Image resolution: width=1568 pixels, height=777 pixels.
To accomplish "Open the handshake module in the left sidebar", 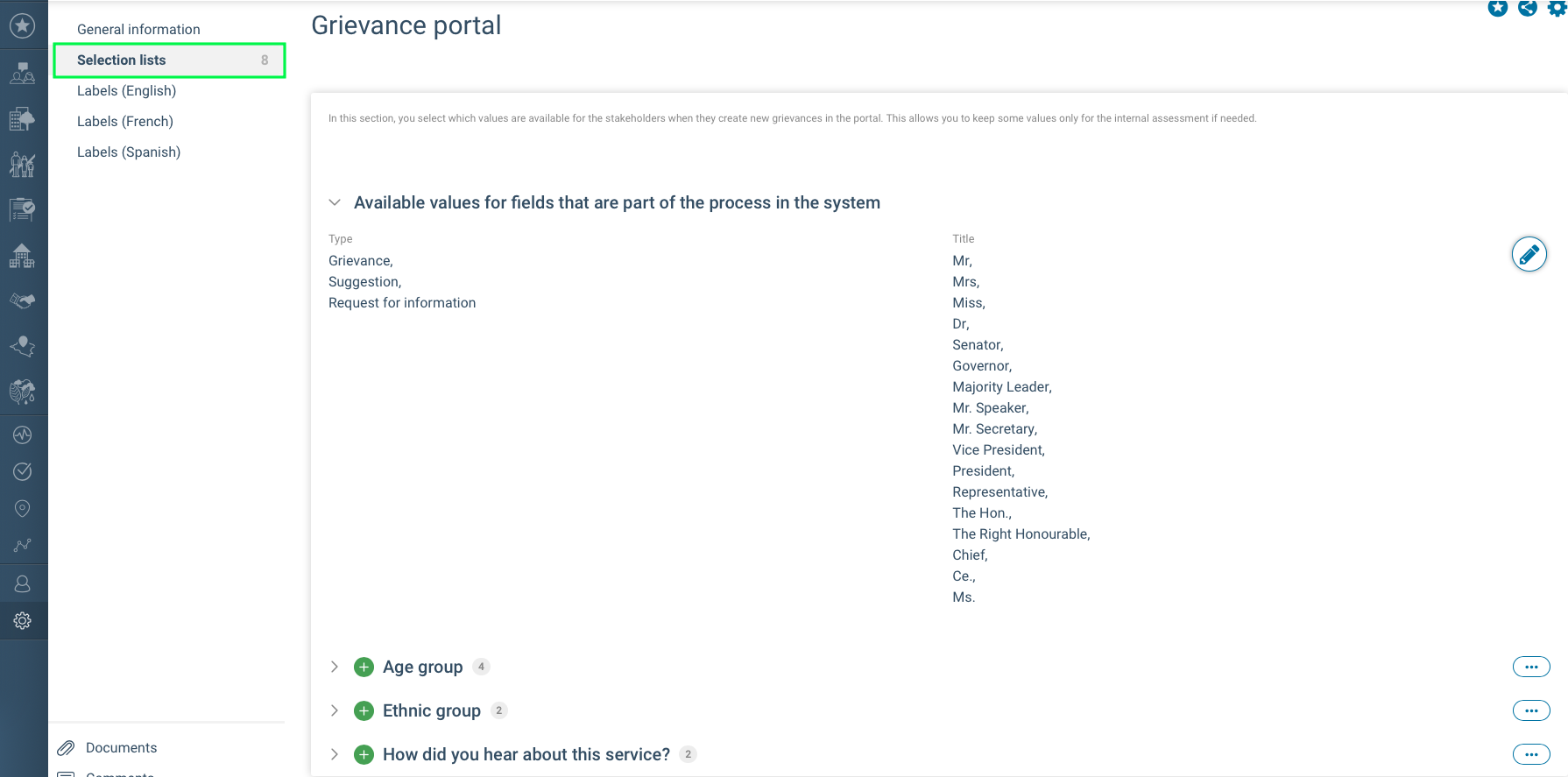I will click(x=22, y=300).
